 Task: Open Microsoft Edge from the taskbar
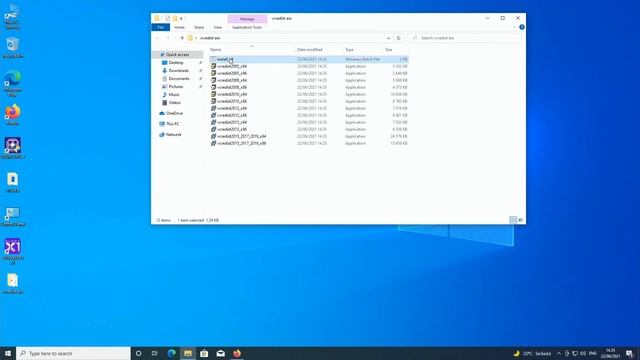(x=171, y=353)
